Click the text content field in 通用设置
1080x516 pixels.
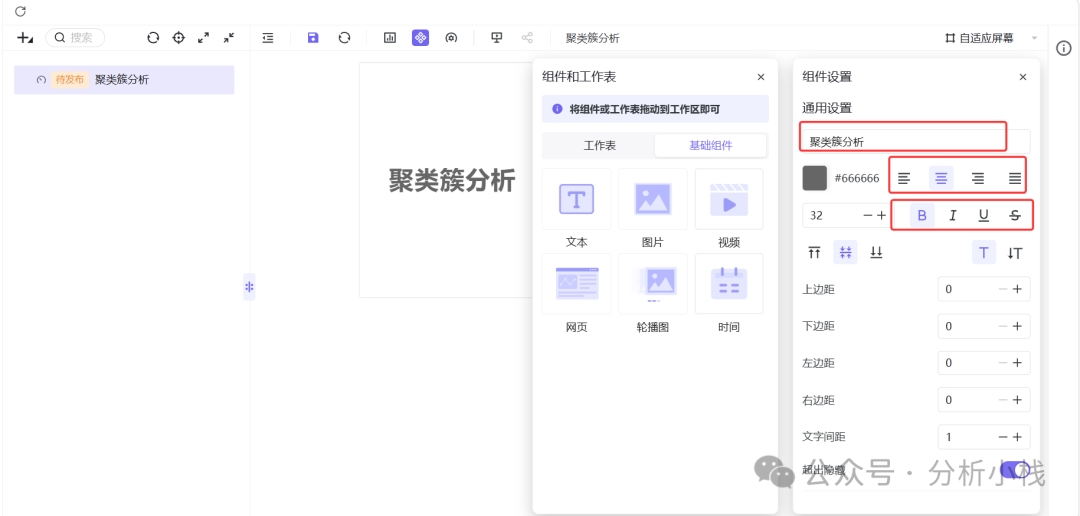pos(916,142)
